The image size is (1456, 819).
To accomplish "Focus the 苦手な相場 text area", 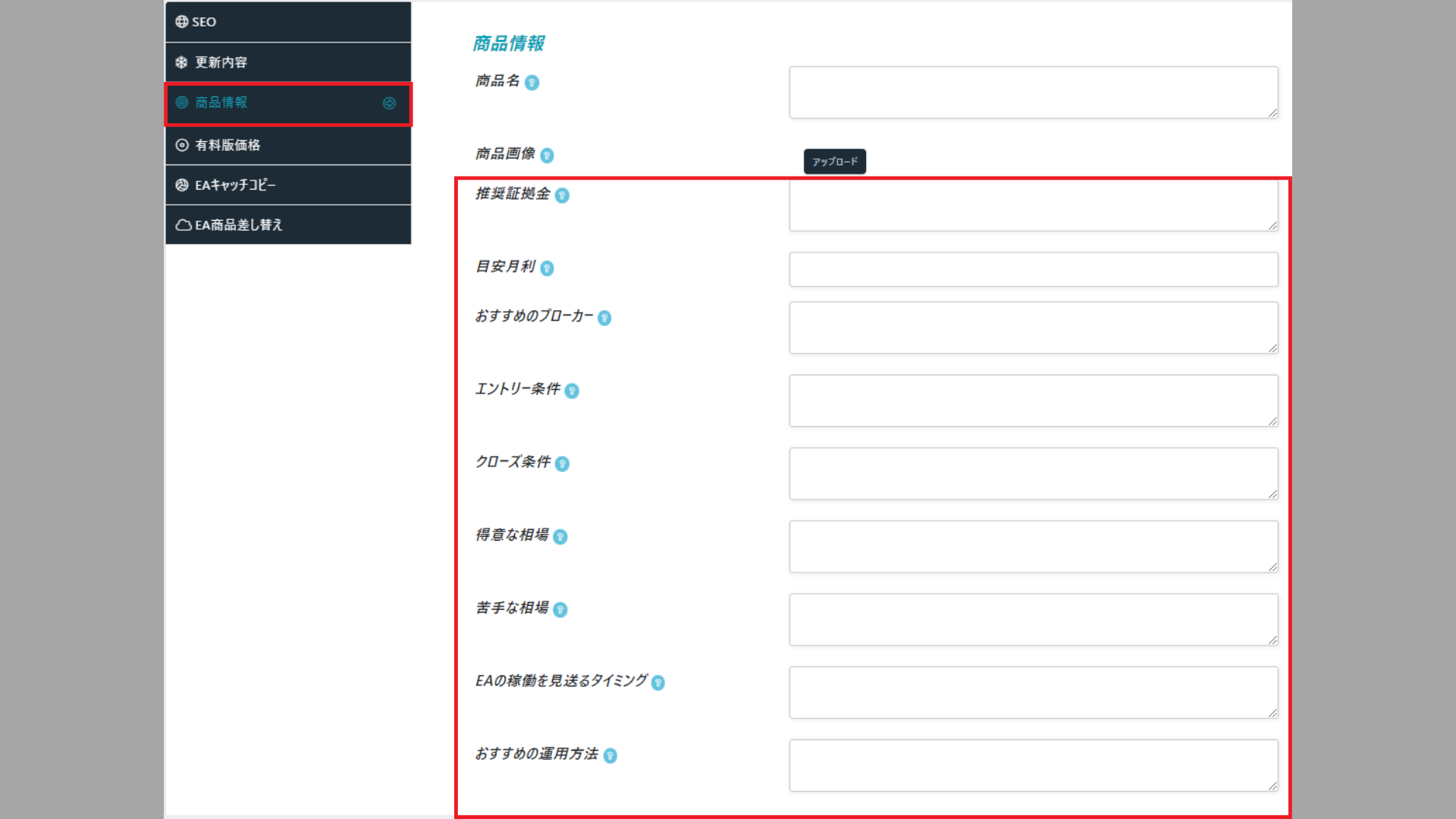I will click(1034, 620).
